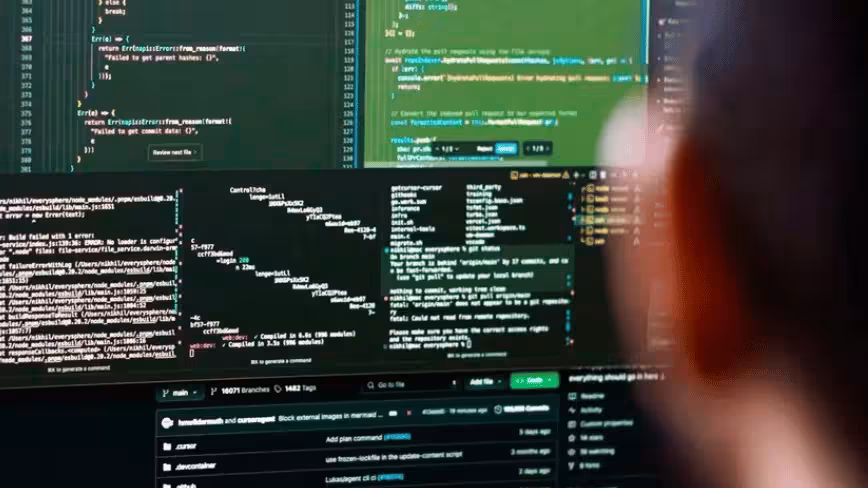Expand commit message with ellipsis button
Image resolution: width=868 pixels, height=488 pixels.
[x=392, y=413]
